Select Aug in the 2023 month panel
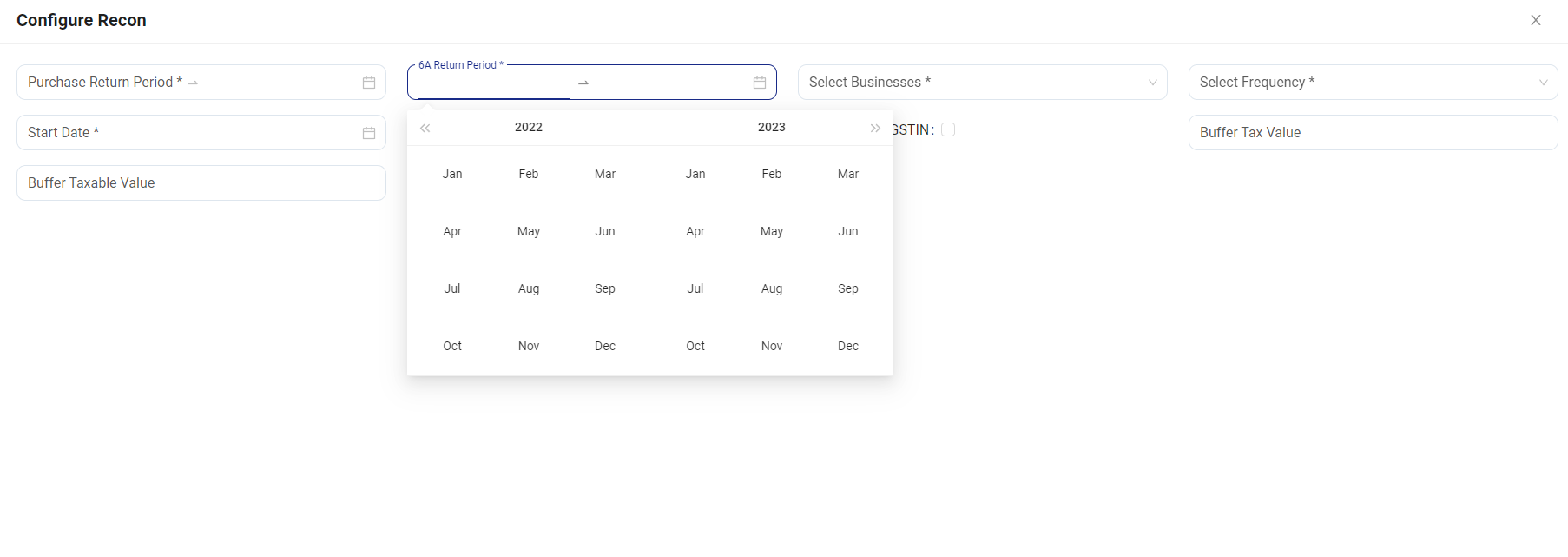 (x=772, y=288)
